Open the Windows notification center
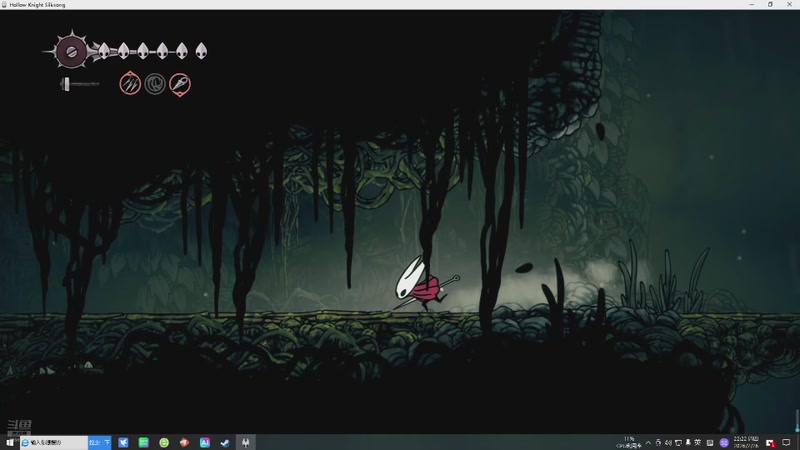Screen dimensions: 800x450 click(x=786, y=443)
